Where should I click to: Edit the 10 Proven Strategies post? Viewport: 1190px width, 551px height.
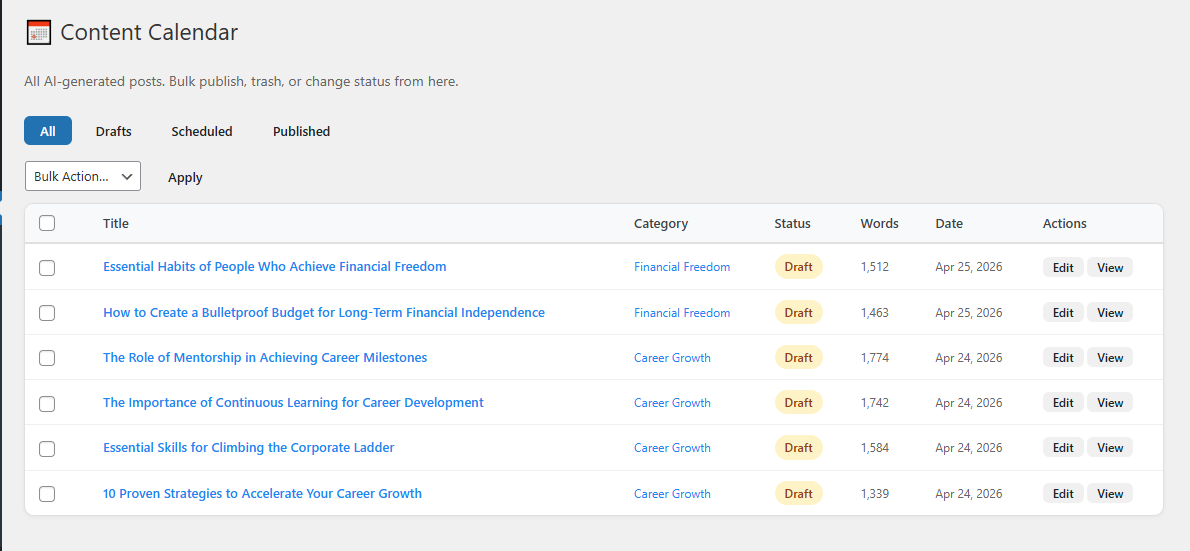[x=1063, y=493]
